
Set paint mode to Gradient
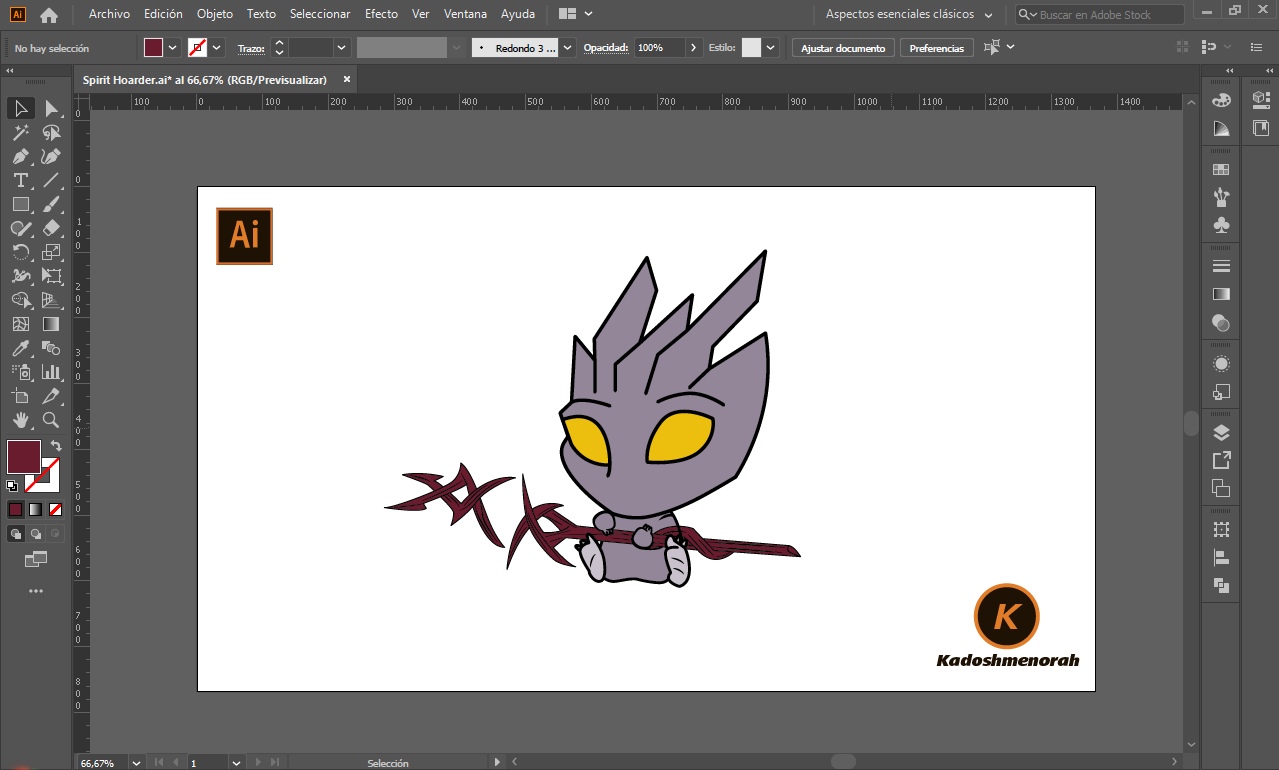pos(35,509)
